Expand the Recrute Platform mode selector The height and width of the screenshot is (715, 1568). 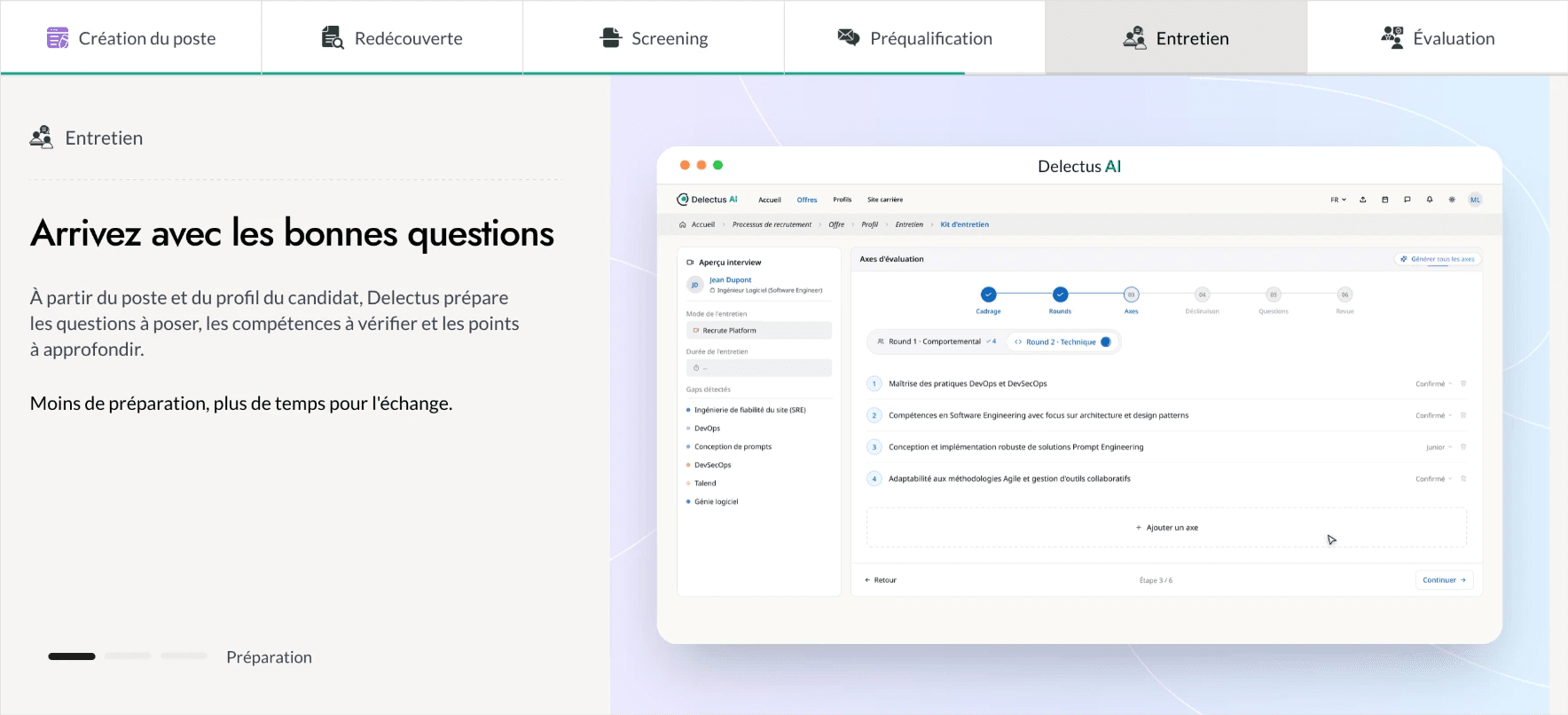click(x=759, y=330)
